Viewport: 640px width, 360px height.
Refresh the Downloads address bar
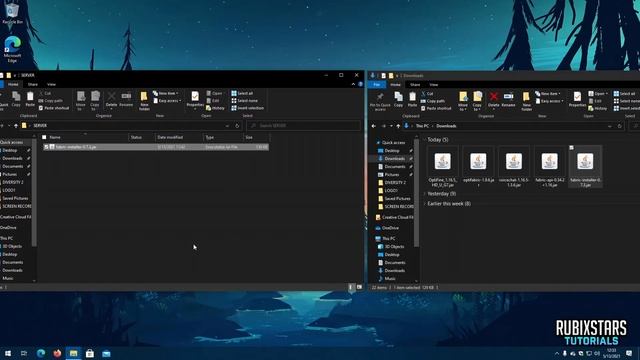click(620, 126)
